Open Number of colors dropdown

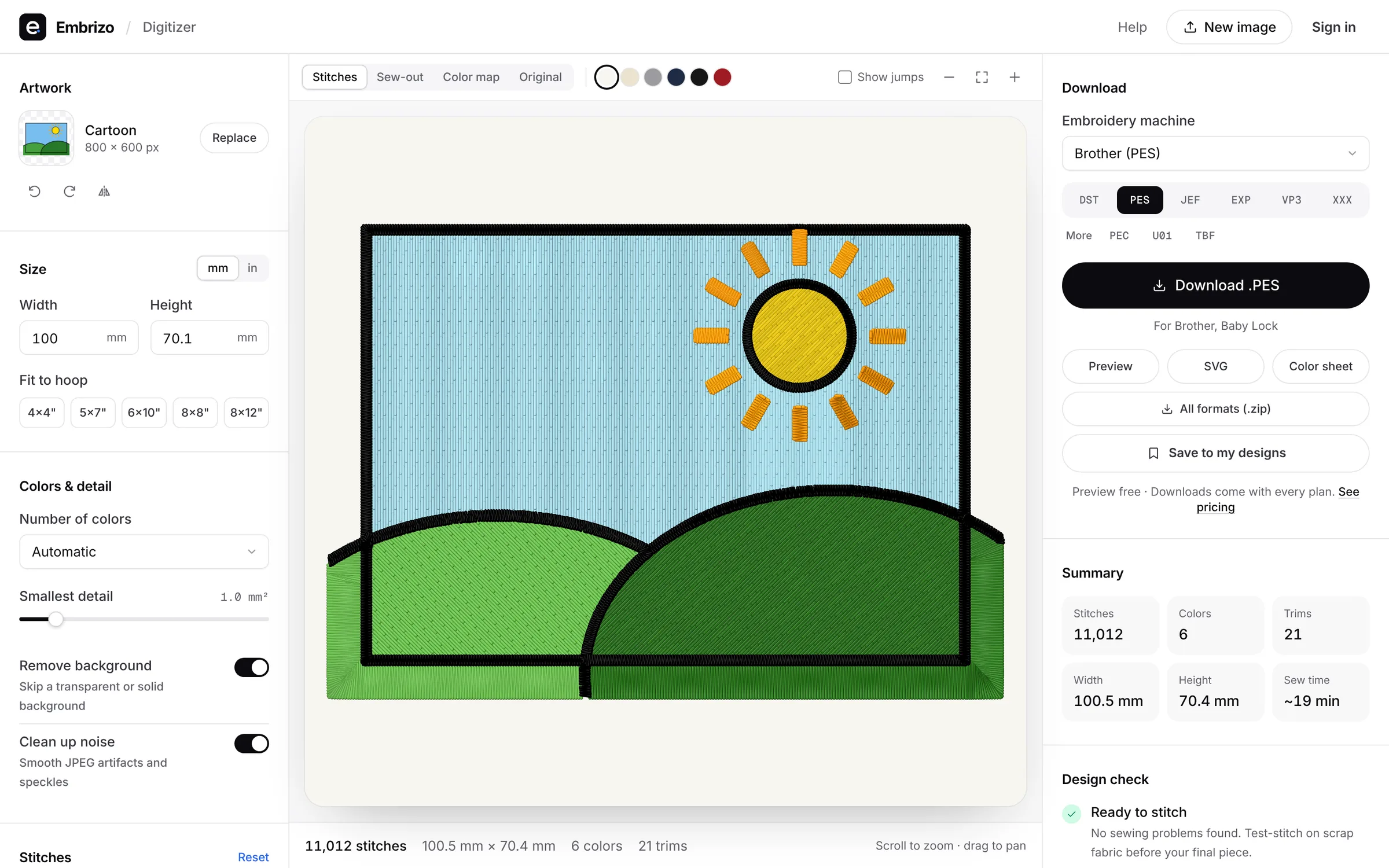coord(144,552)
